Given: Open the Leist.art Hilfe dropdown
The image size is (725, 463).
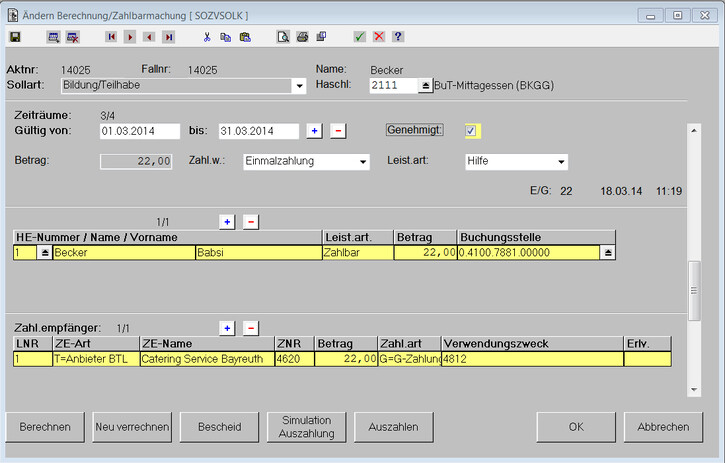Looking at the screenshot, I should pos(561,161).
